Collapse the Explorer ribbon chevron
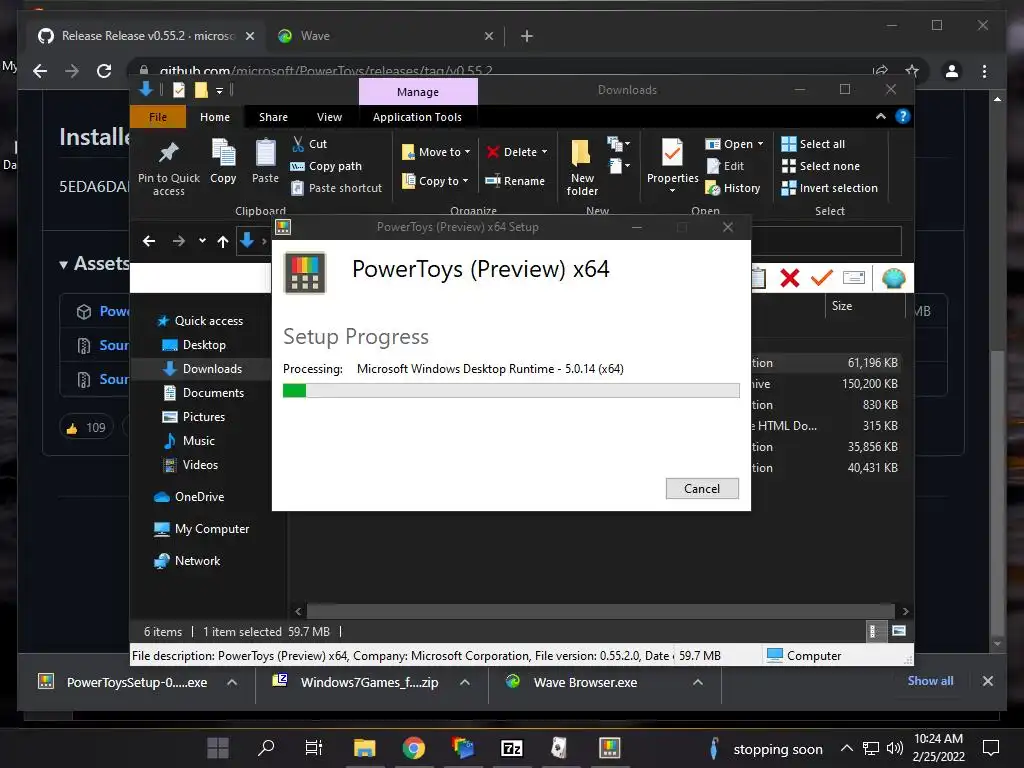The width and height of the screenshot is (1024, 768). tap(880, 116)
